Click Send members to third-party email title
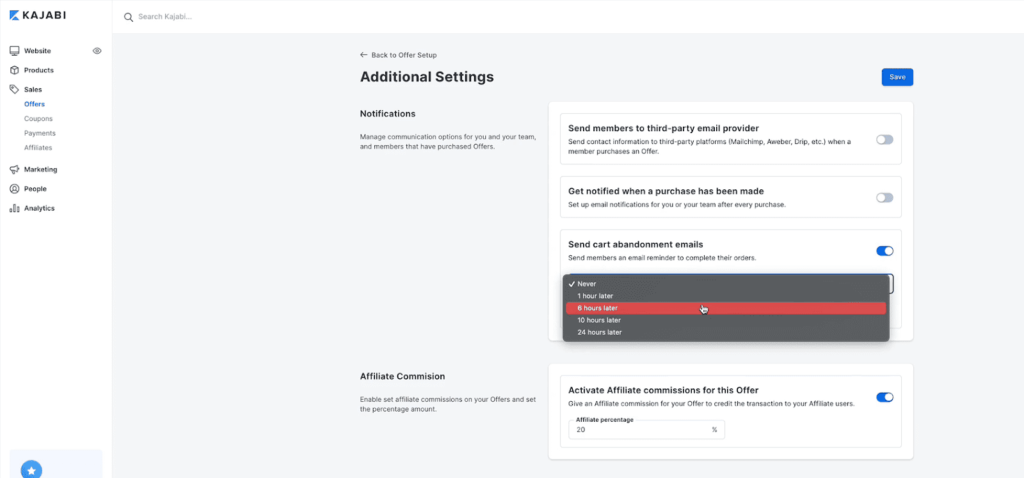This screenshot has height=478, width=1024. click(664, 128)
